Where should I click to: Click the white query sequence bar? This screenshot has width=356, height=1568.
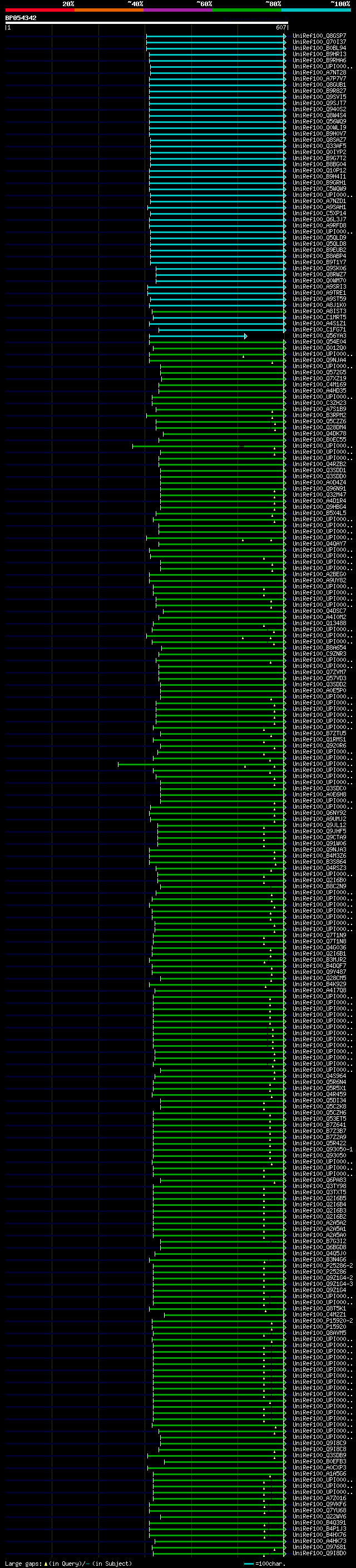(x=147, y=22)
